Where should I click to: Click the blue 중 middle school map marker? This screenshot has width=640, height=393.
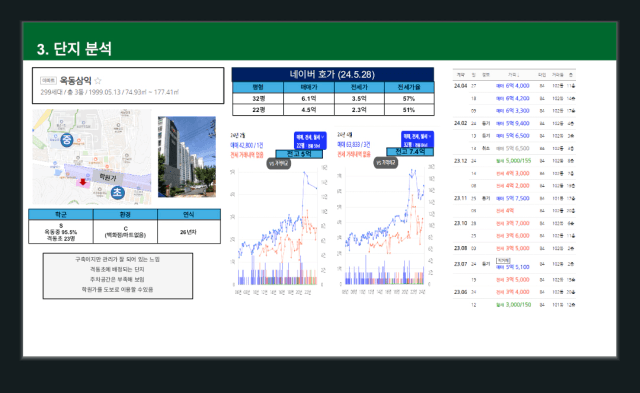67,140
